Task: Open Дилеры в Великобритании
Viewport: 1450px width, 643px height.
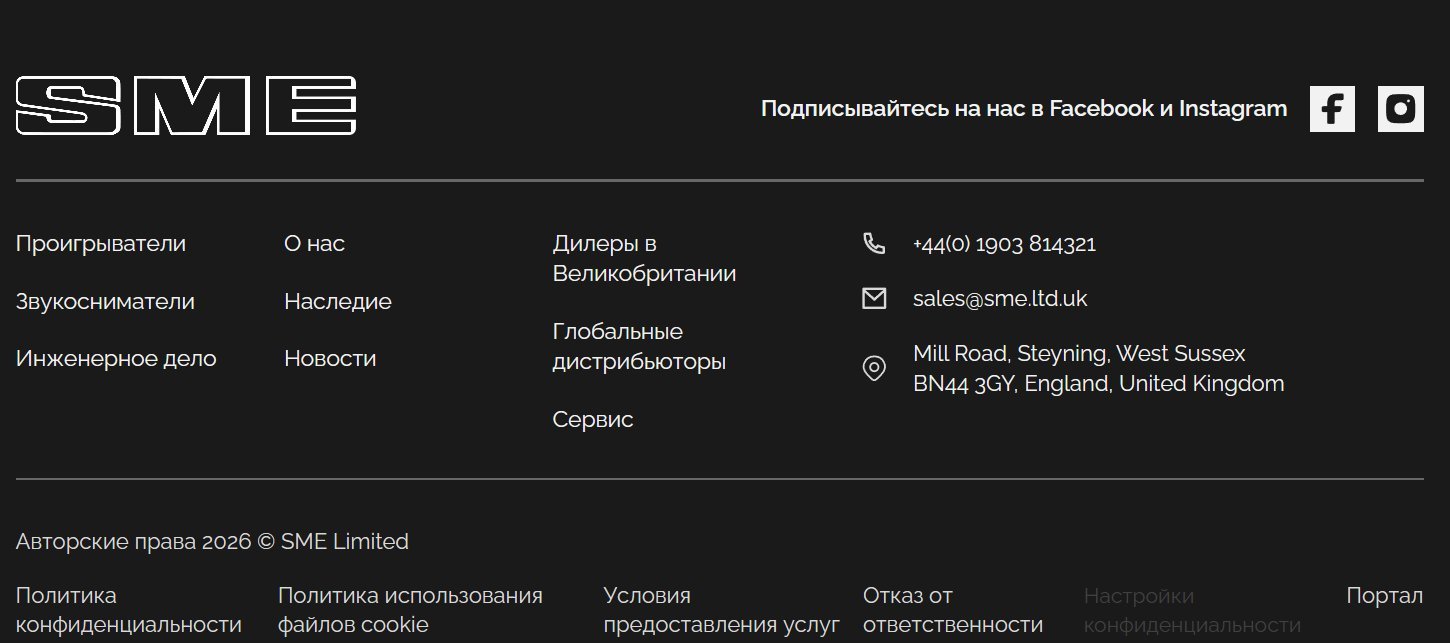Action: [644, 259]
